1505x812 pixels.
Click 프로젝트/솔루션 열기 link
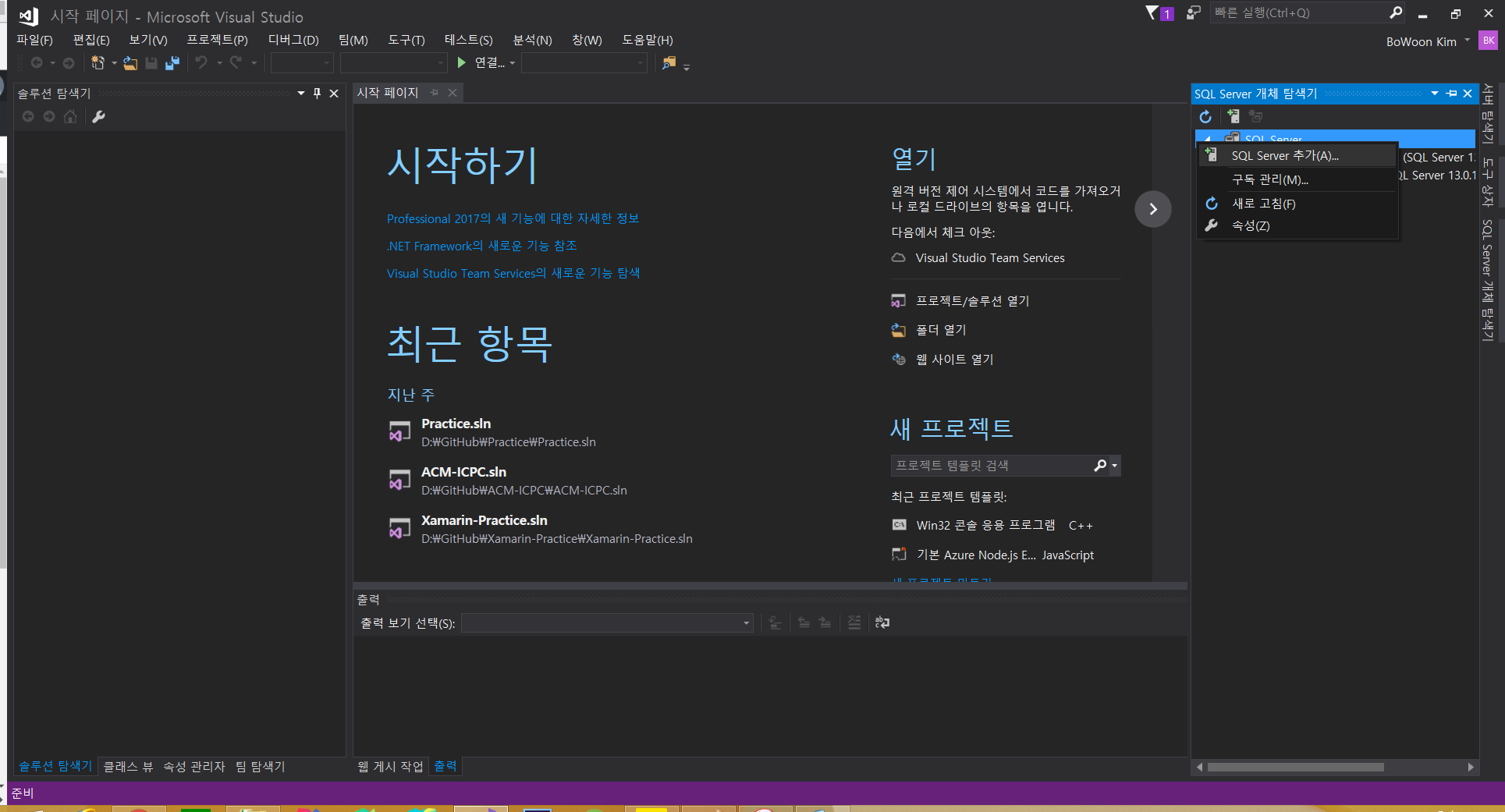pos(972,301)
